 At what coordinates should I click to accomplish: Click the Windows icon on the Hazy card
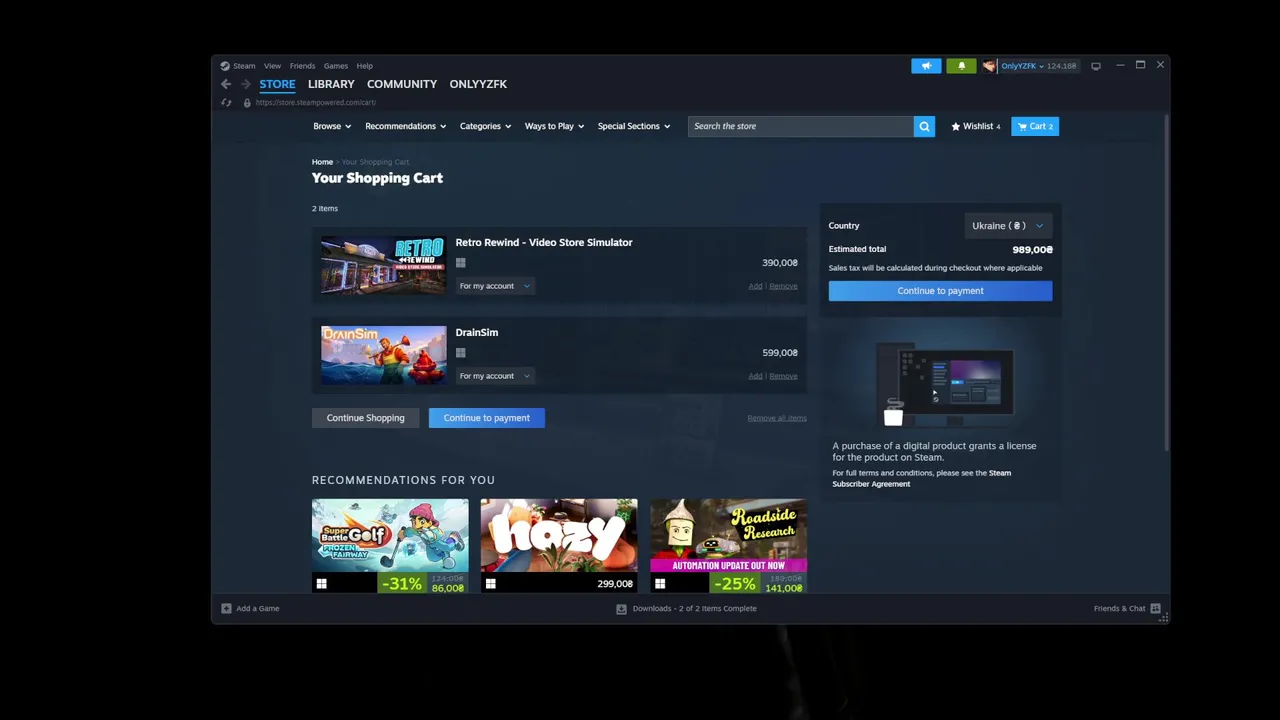click(x=491, y=584)
